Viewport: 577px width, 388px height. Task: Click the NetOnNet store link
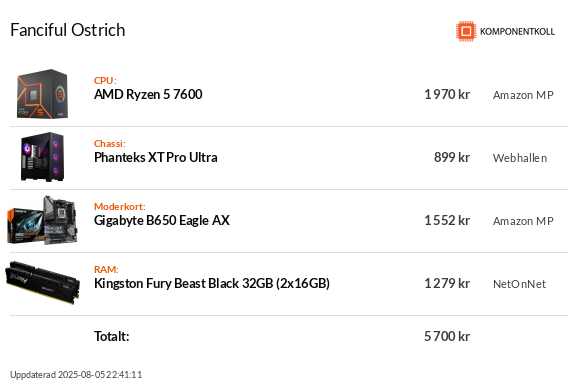(x=519, y=284)
